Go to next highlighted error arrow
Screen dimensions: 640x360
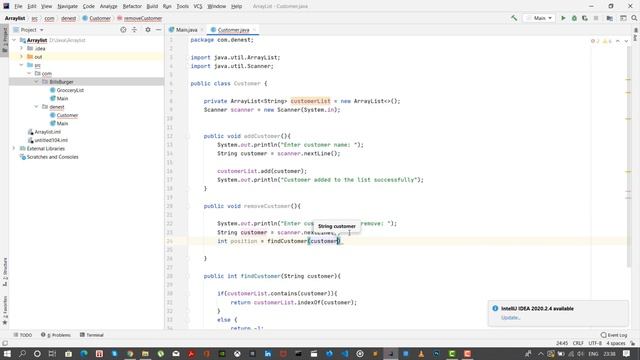626,41
